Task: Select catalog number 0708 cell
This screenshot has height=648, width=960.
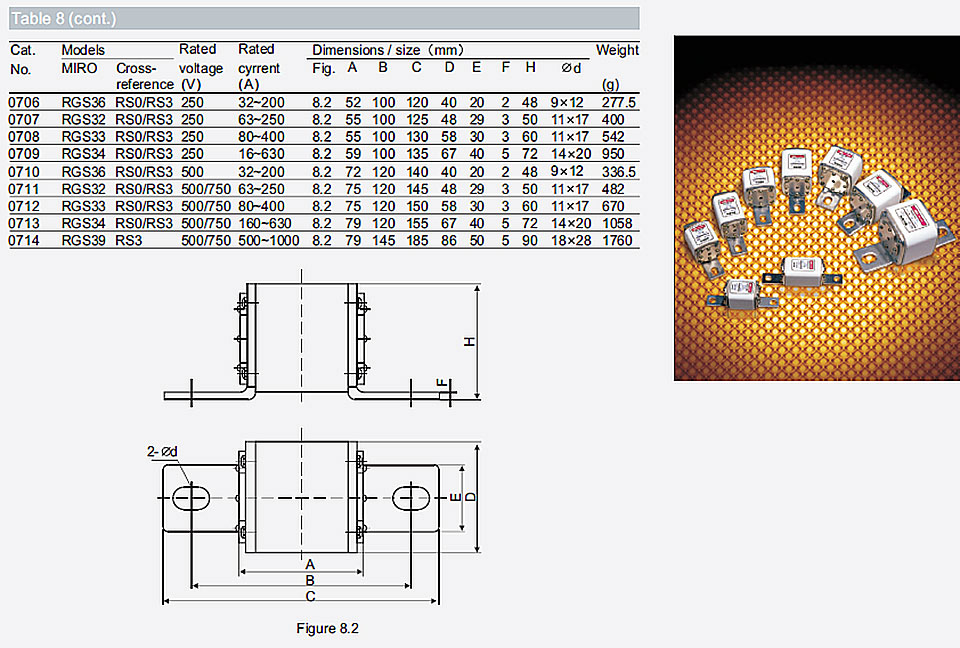Action: click(24, 137)
